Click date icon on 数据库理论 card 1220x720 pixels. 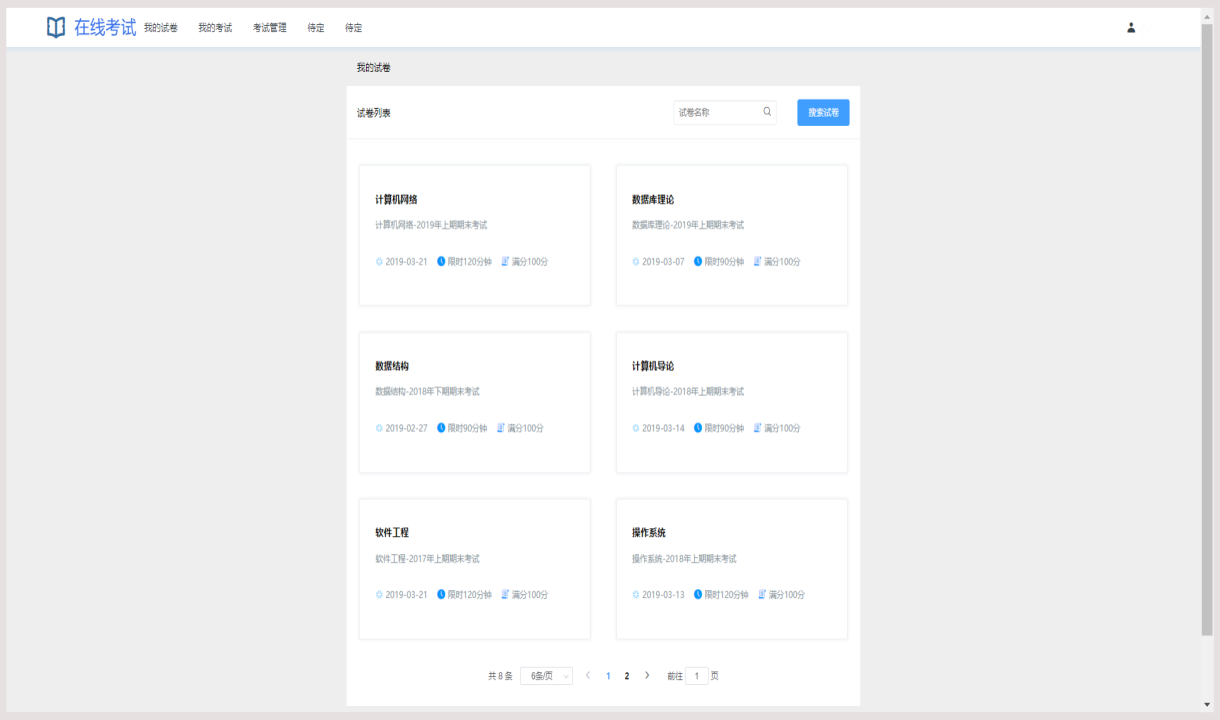click(636, 262)
